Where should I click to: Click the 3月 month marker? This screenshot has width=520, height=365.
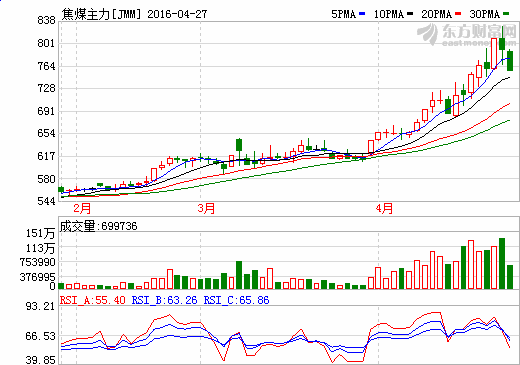point(206,209)
